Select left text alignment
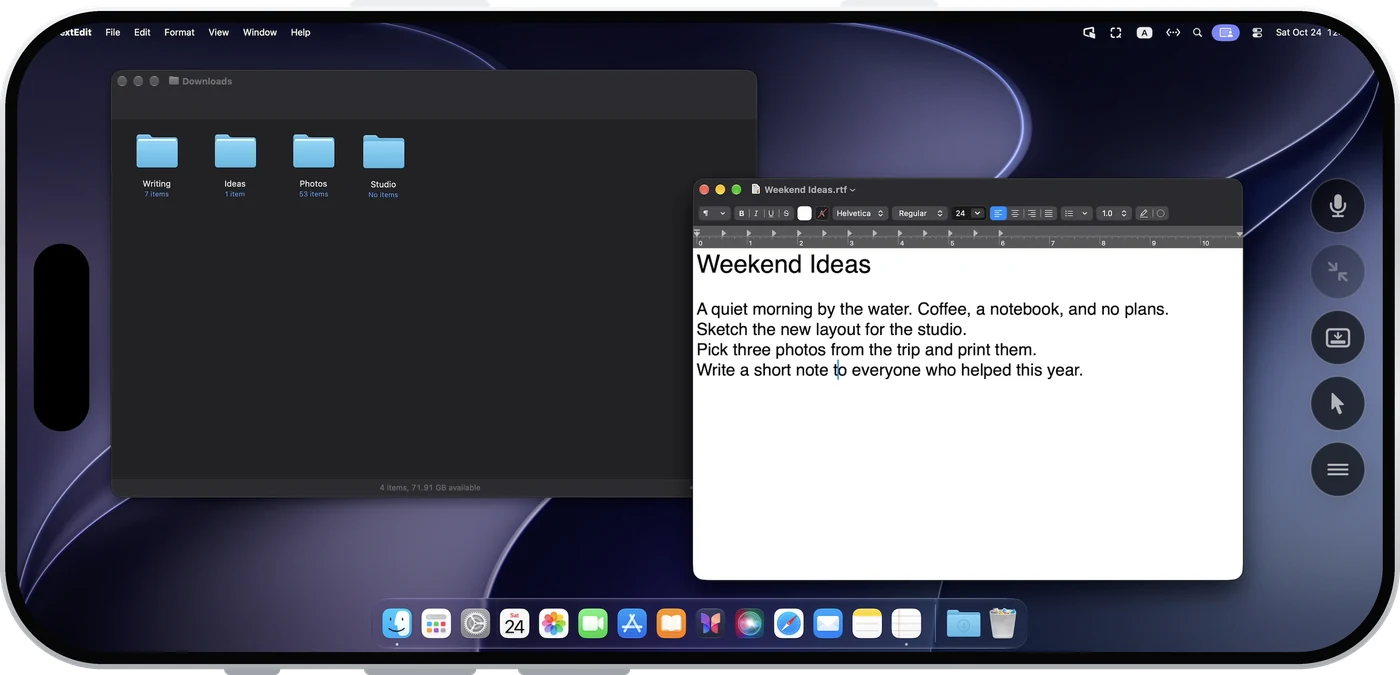Viewport: 1400px width, 675px height. pos(998,213)
